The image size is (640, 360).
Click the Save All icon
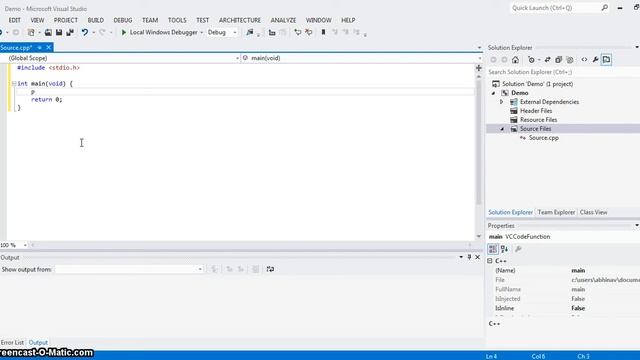[x=70, y=32]
